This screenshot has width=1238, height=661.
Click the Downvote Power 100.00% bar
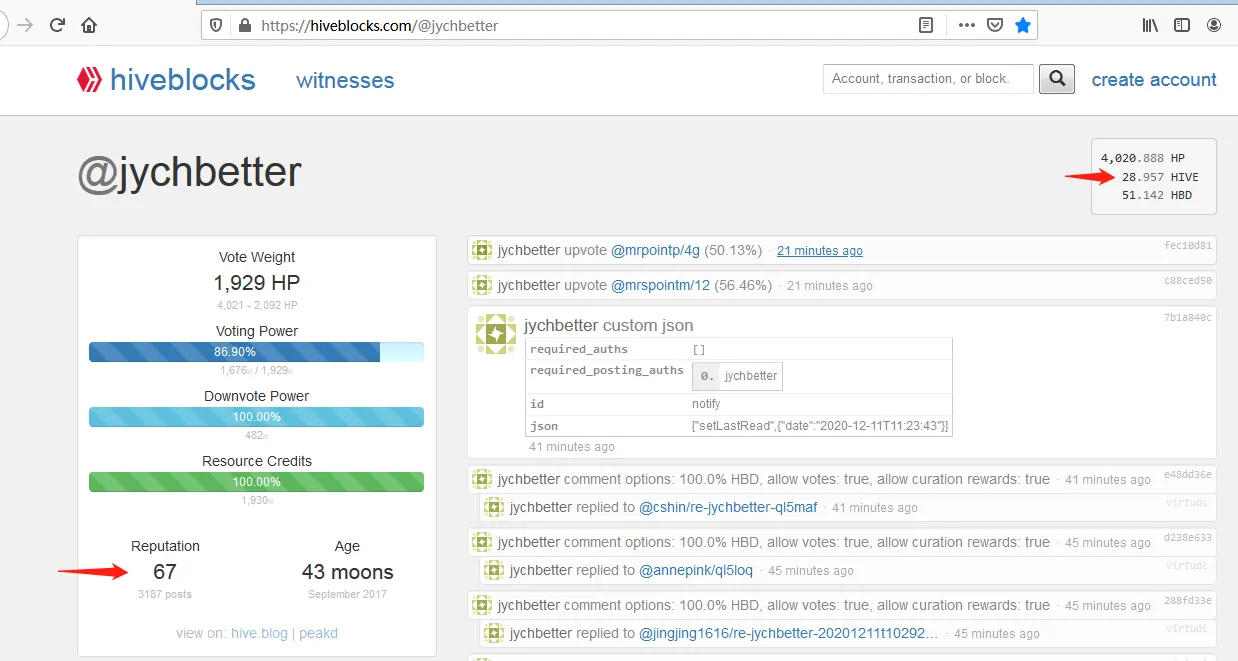[x=256, y=417]
